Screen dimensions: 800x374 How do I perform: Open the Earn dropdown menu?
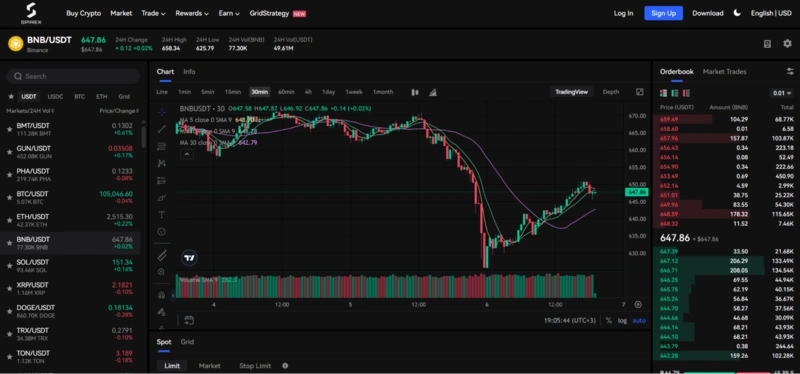click(229, 13)
